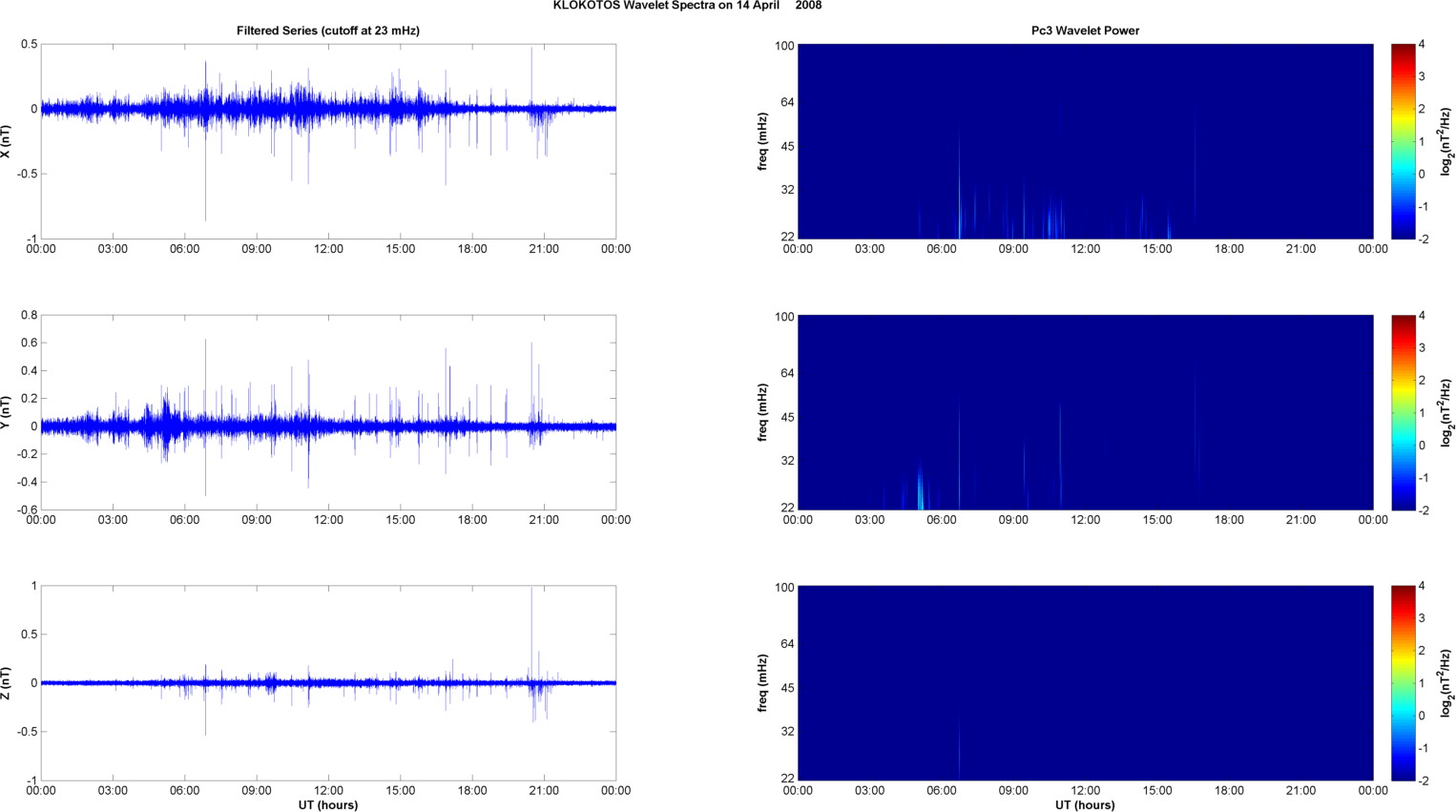Click the -0.4 tick on the Y (nT) axis
1456x812 pixels.
click(x=26, y=482)
